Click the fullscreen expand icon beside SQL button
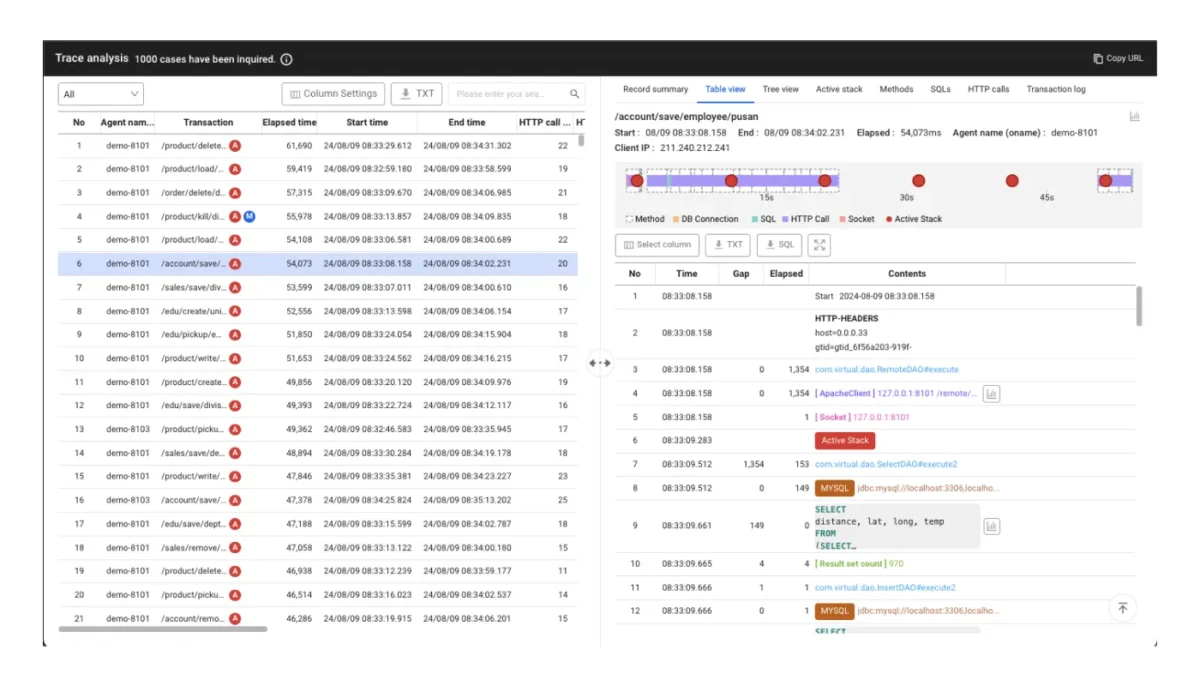 [819, 245]
